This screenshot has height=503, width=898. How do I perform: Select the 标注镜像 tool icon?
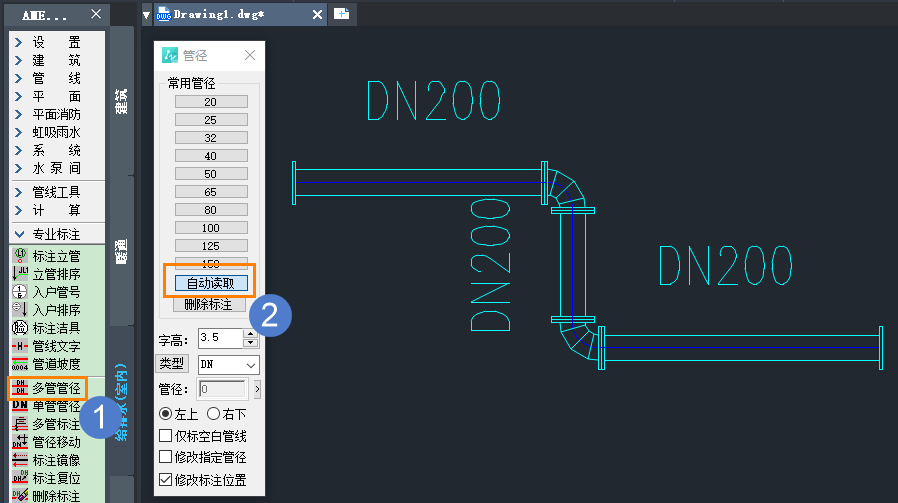[19, 460]
